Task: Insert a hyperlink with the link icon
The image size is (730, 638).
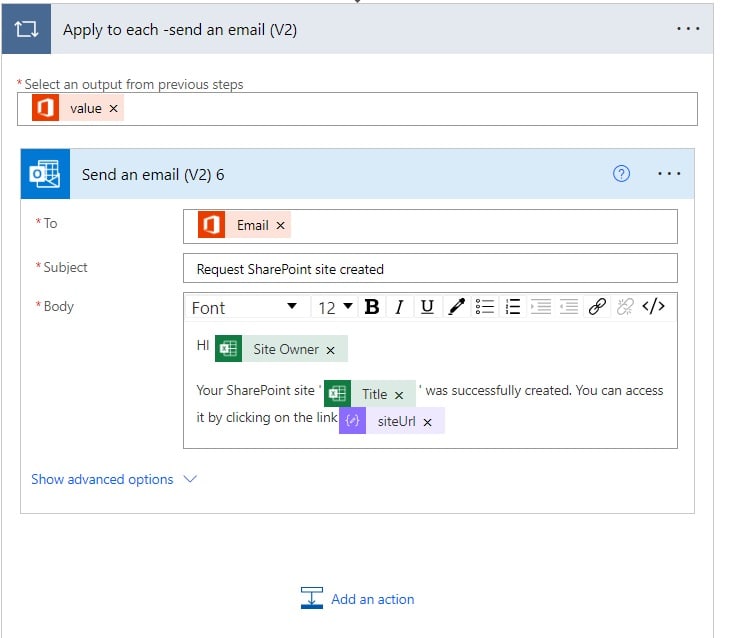Action: click(x=597, y=307)
